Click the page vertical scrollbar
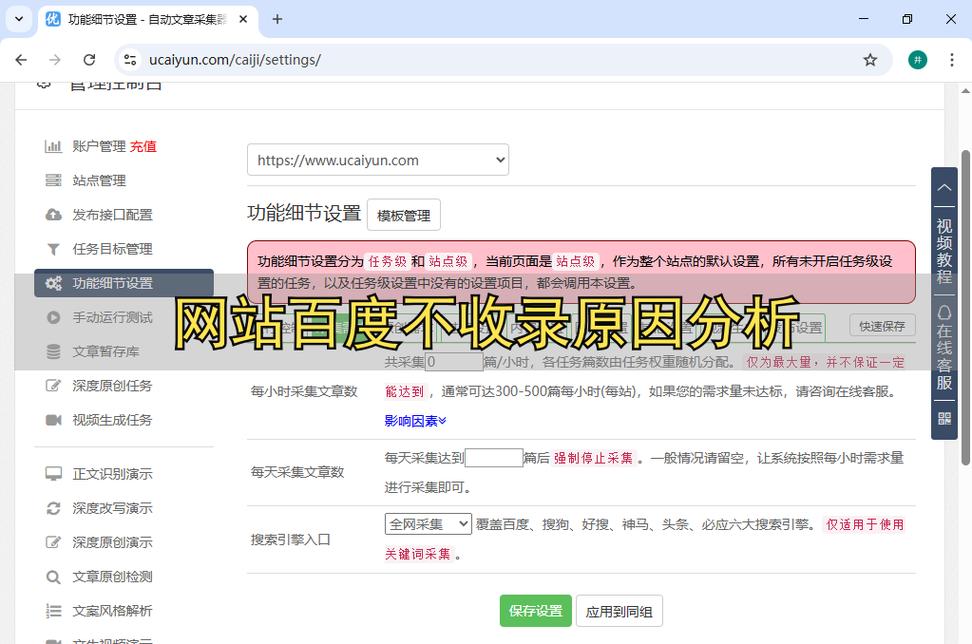The height and width of the screenshot is (644, 972). click(965, 300)
